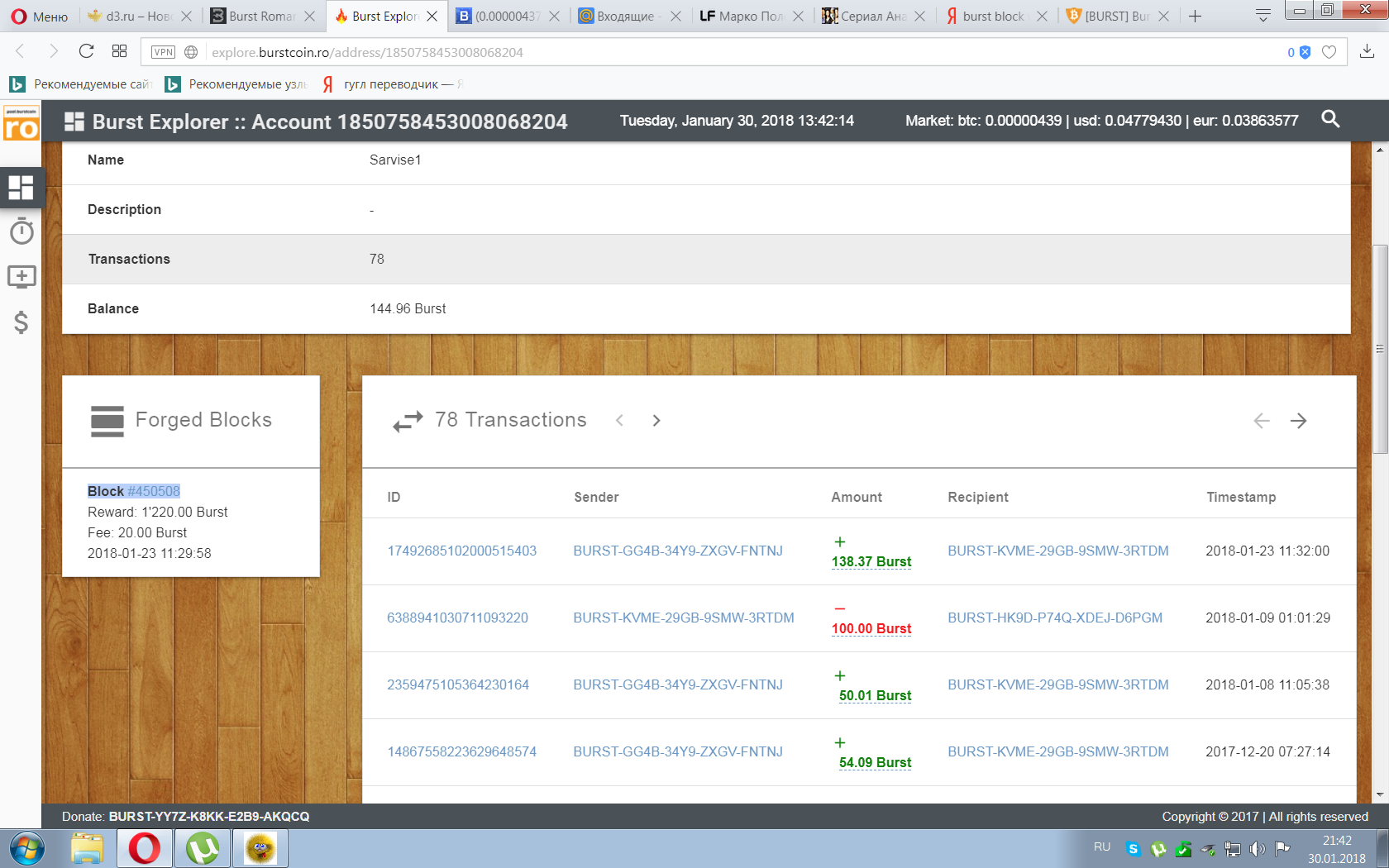Open the Рекомендуемые узлы bookmark
Image resolution: width=1389 pixels, height=868 pixels.
point(236,84)
